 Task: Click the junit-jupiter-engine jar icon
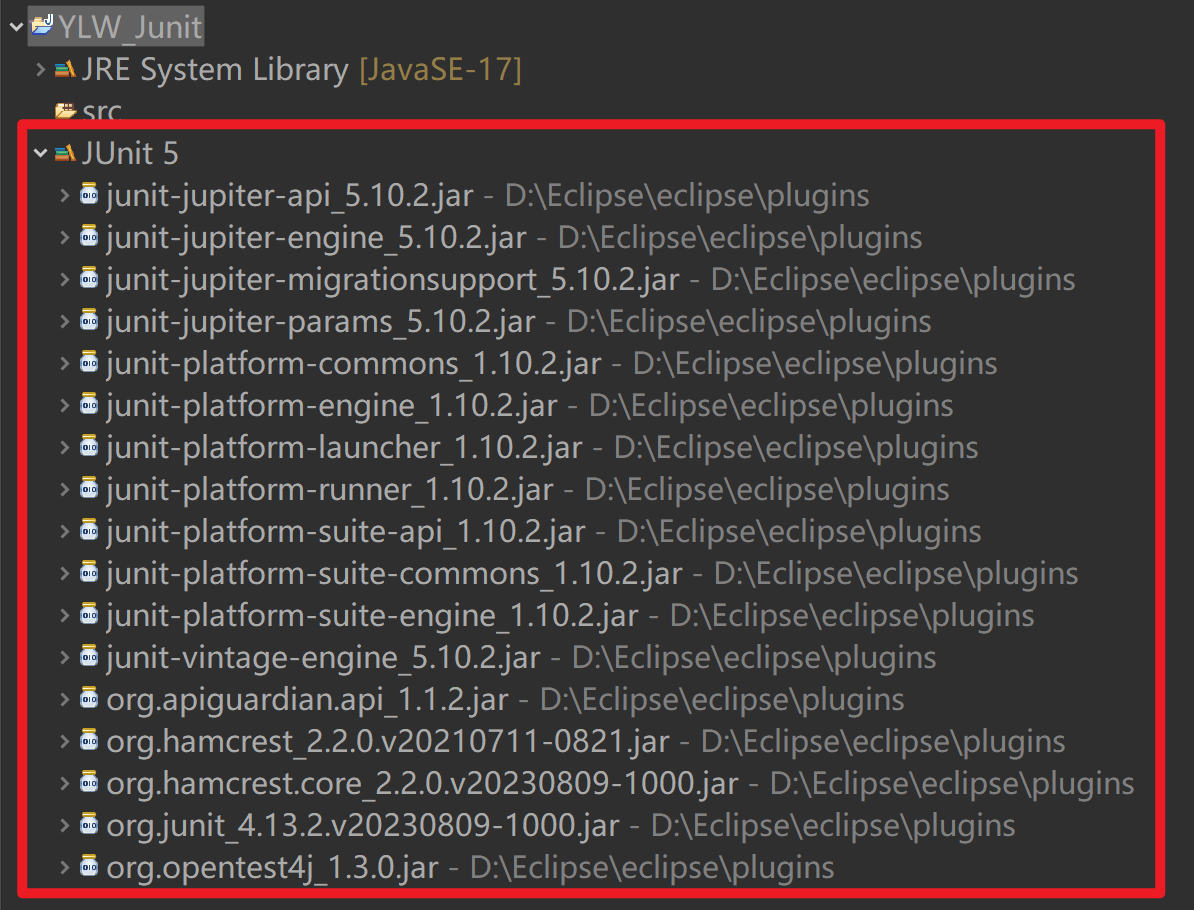pyautogui.click(x=89, y=236)
